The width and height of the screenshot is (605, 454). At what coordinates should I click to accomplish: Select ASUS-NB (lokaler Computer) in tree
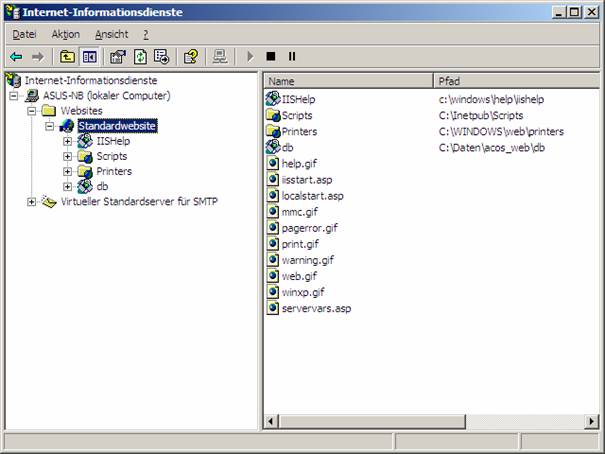[x=106, y=95]
